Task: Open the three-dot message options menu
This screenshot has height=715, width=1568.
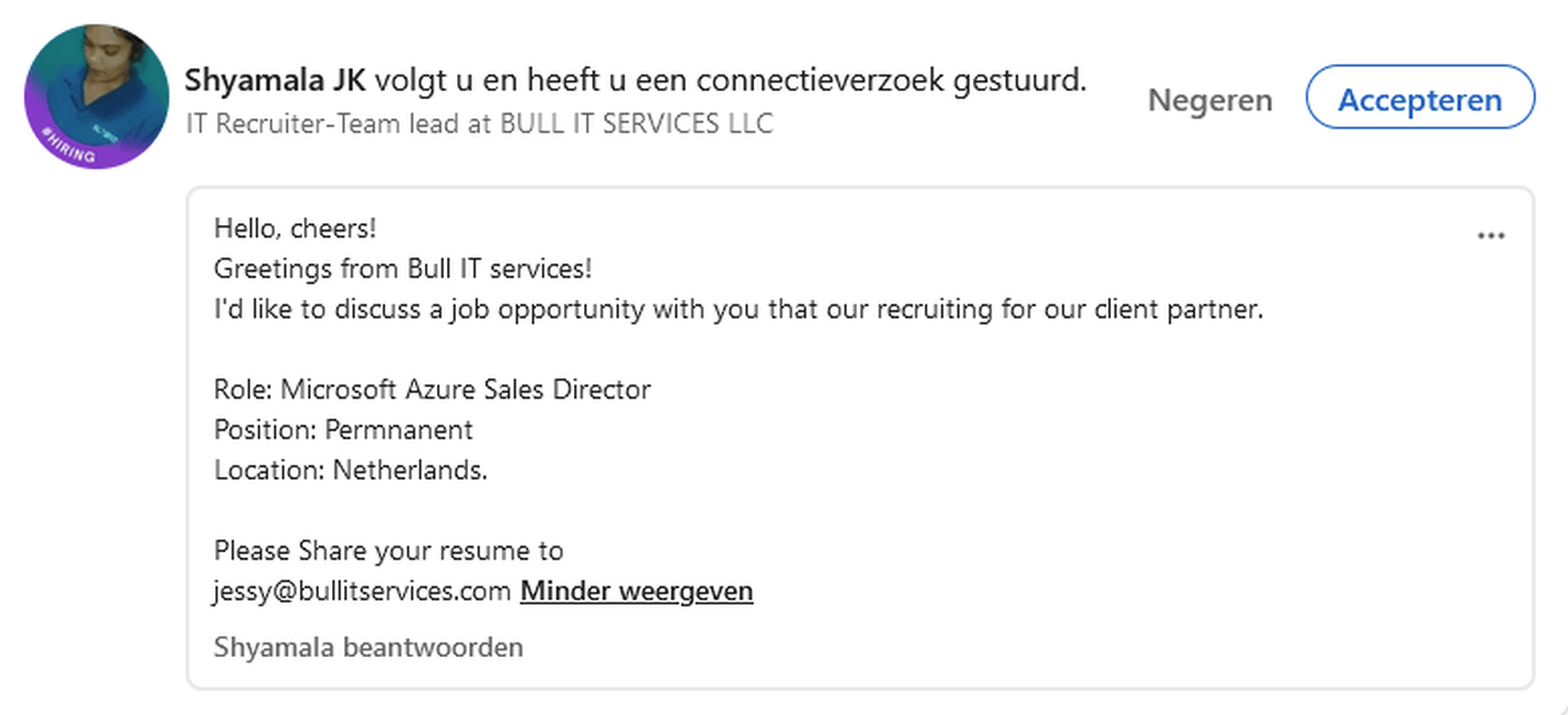Action: [x=1490, y=236]
